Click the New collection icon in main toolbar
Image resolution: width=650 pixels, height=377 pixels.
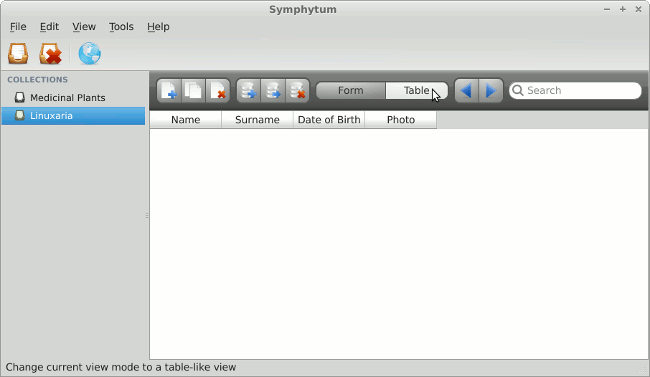click(x=18, y=54)
